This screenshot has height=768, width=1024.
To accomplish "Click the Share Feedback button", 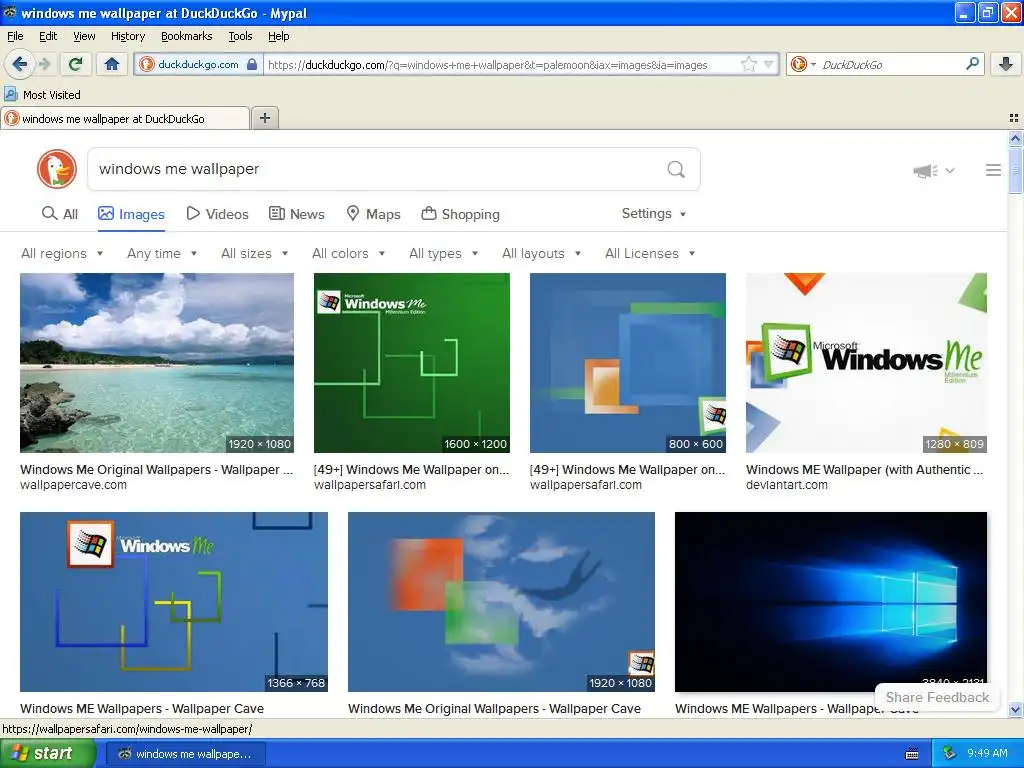I will 937,697.
